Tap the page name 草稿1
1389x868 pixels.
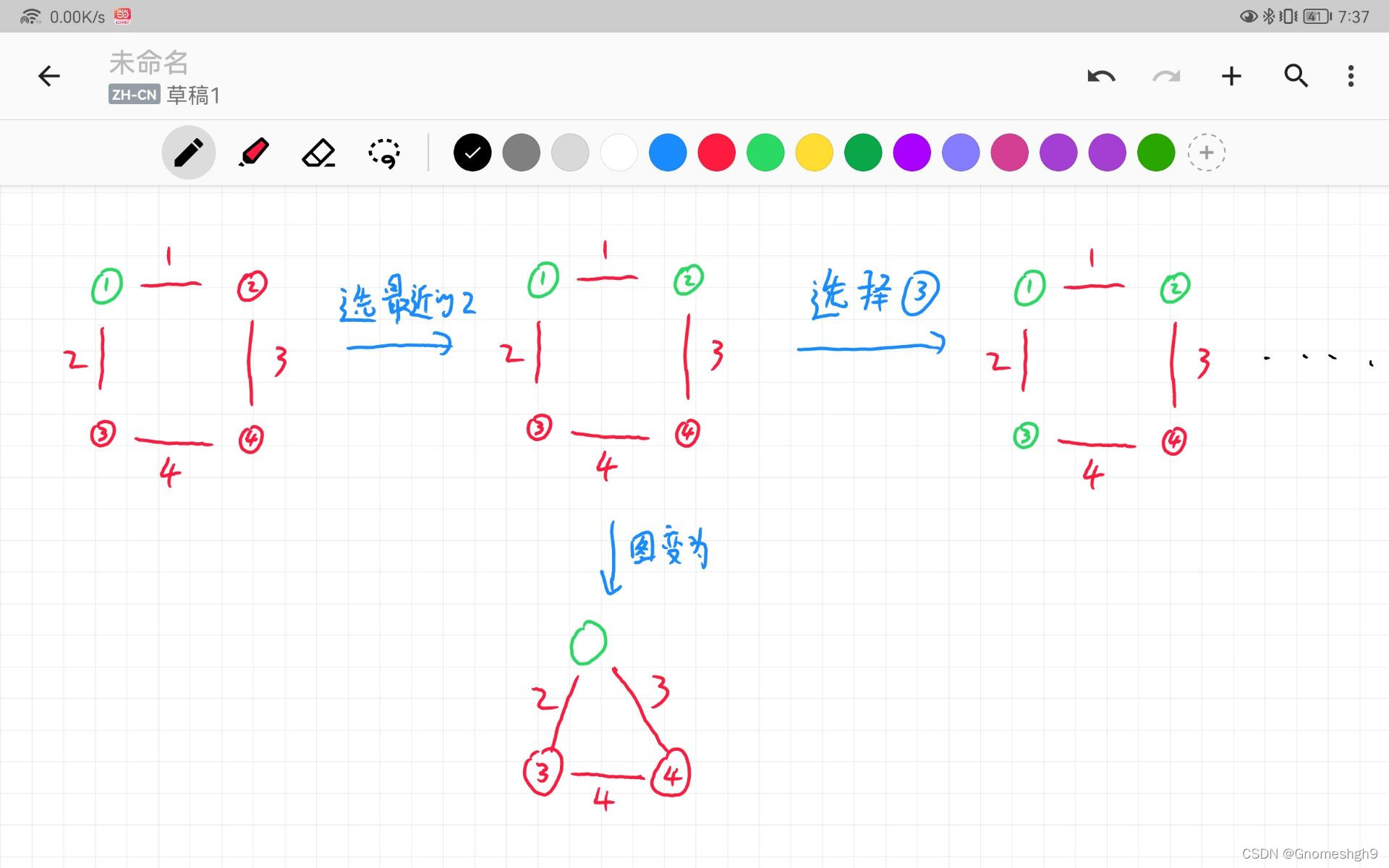pos(193,95)
